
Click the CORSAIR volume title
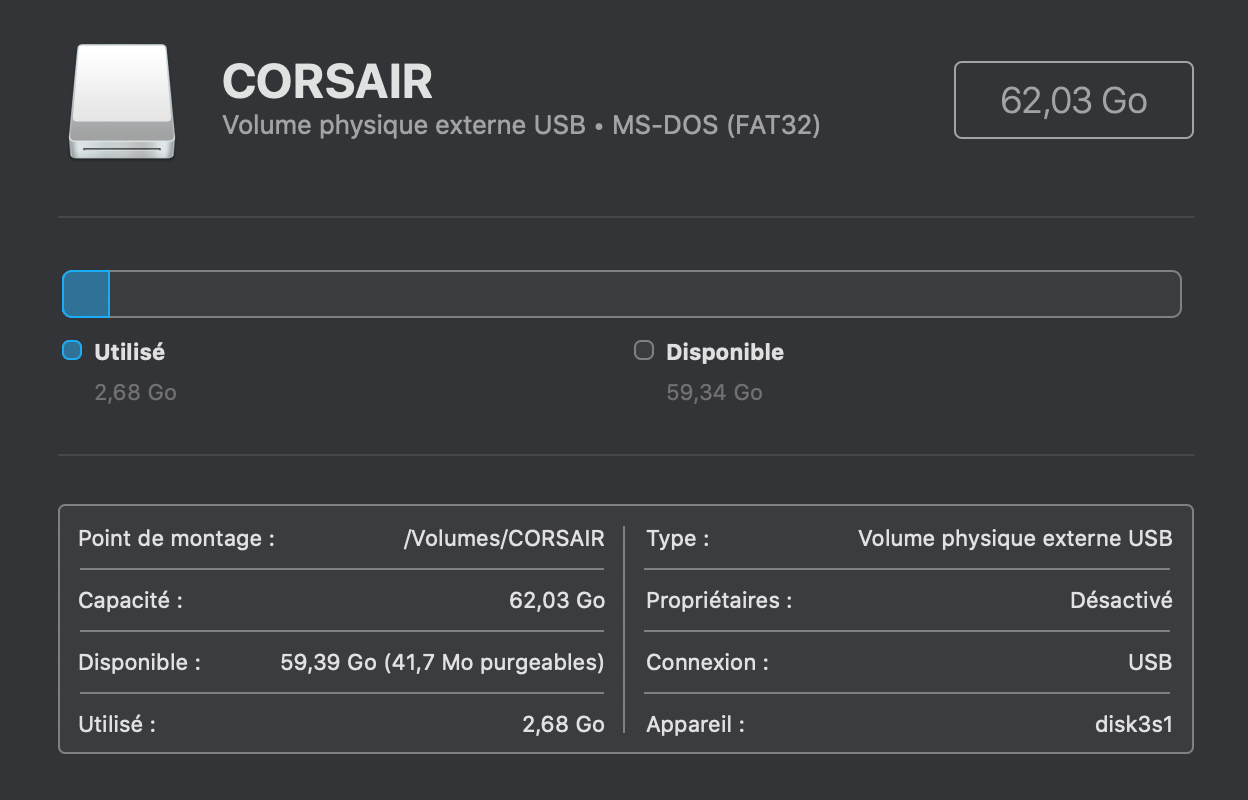(x=327, y=82)
